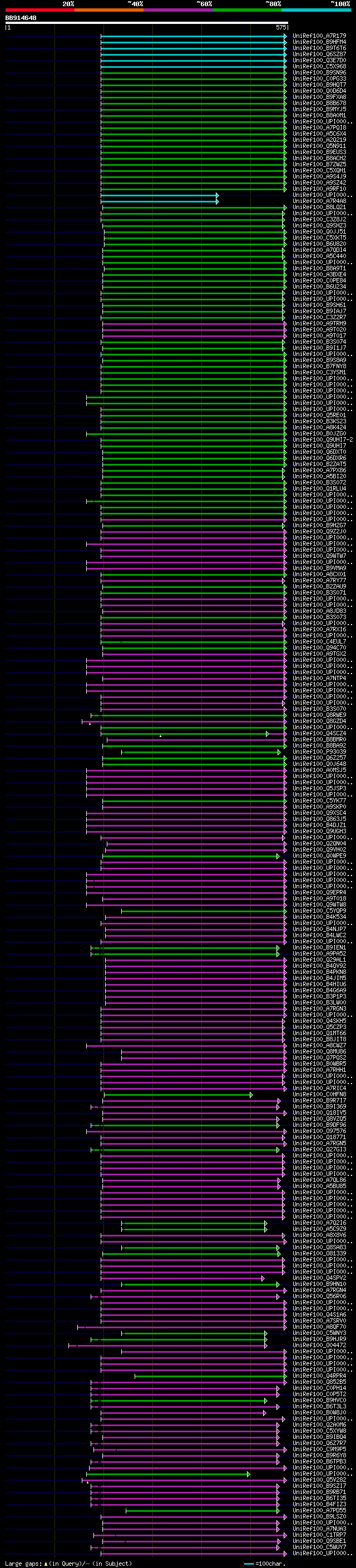Select label UniRef100_Q9SHZ3

[319, 225]
